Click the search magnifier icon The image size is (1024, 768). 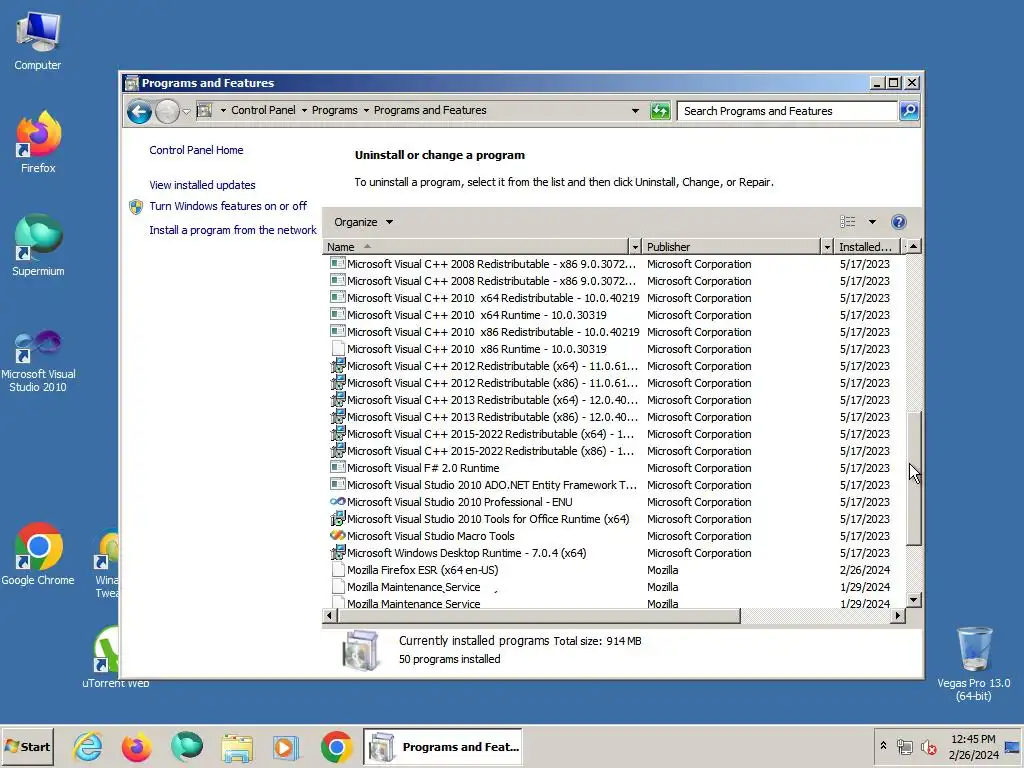coord(909,111)
